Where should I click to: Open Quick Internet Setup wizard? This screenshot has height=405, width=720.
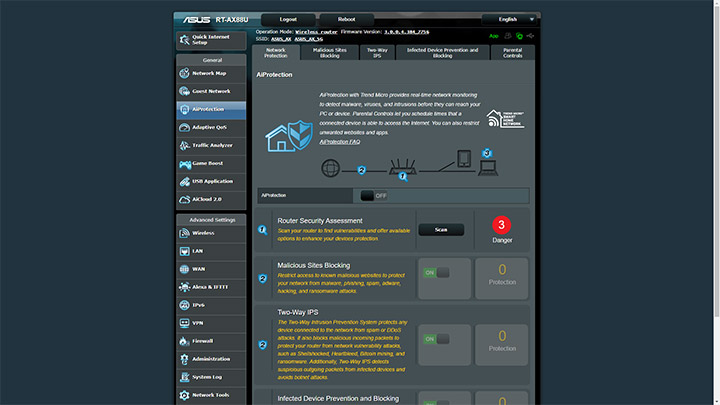pos(211,40)
